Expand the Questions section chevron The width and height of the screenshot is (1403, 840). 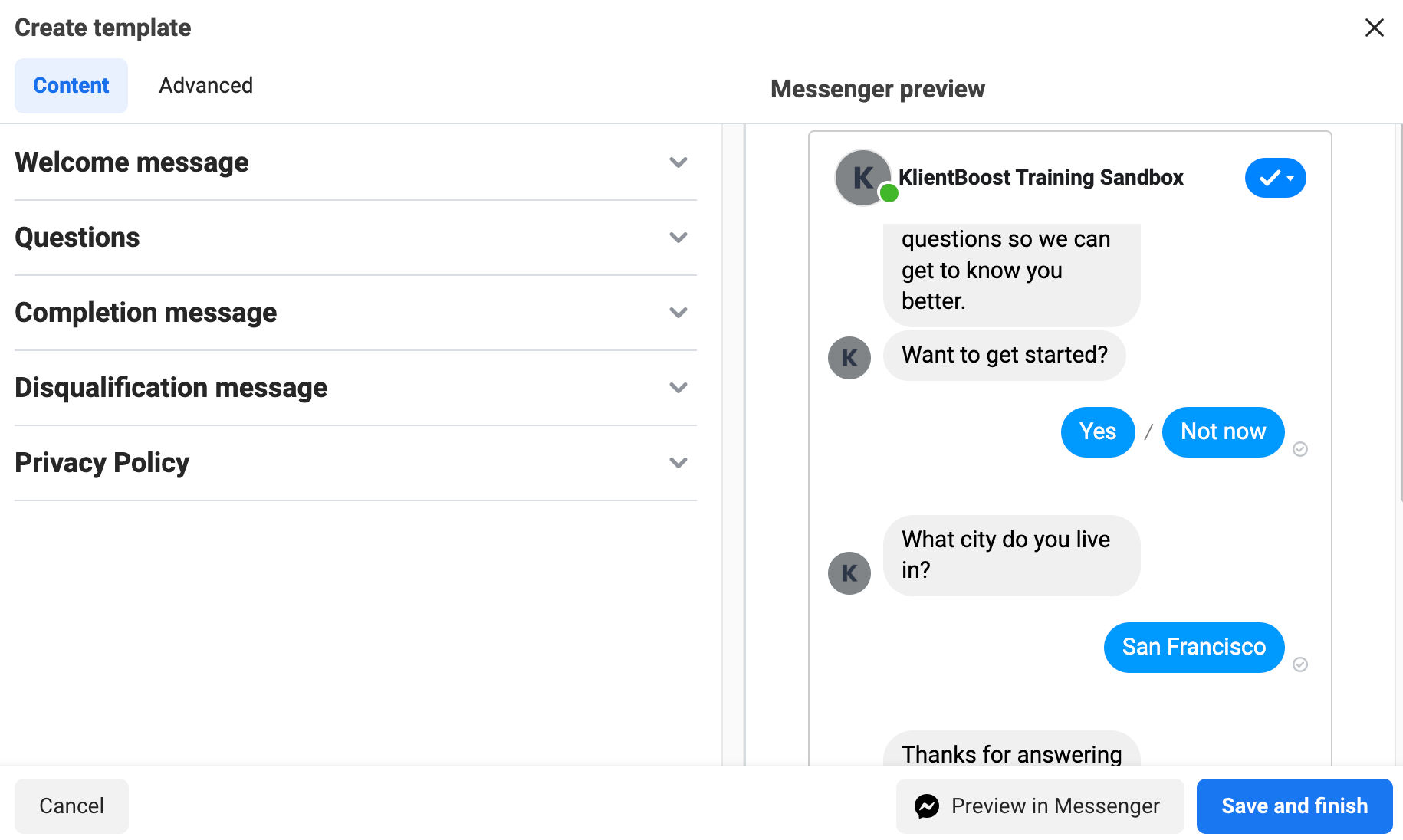coord(678,238)
